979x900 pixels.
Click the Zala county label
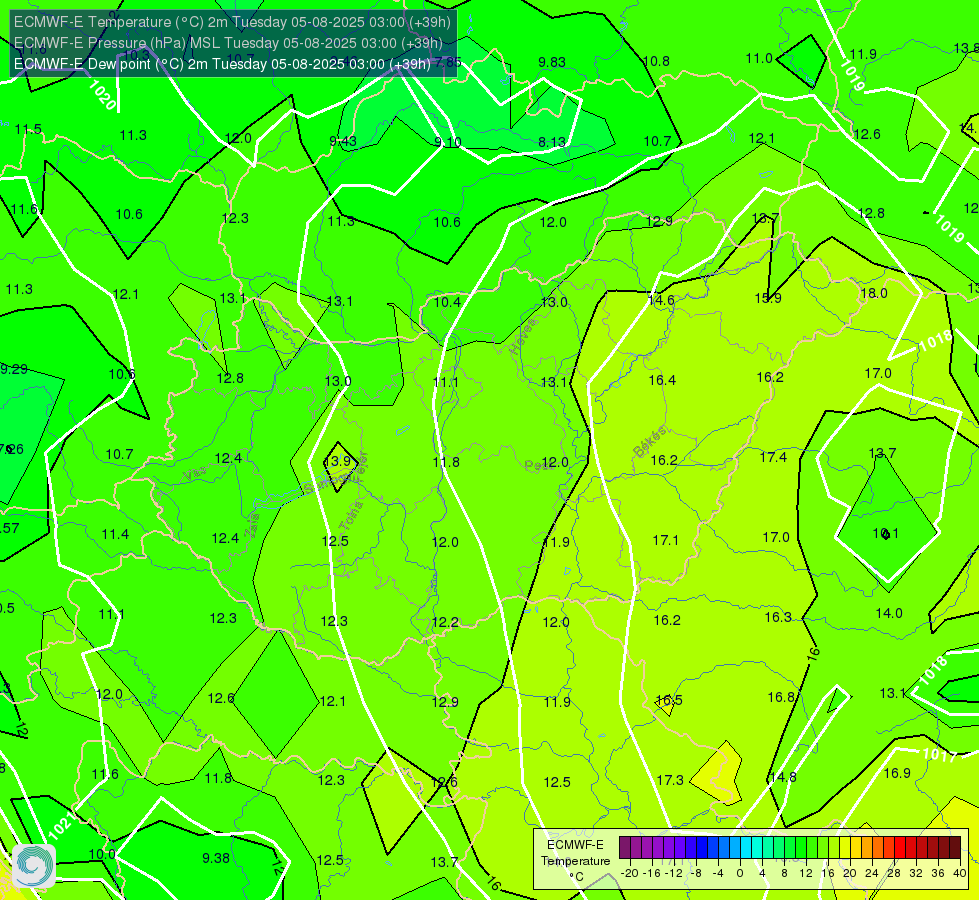(x=252, y=527)
